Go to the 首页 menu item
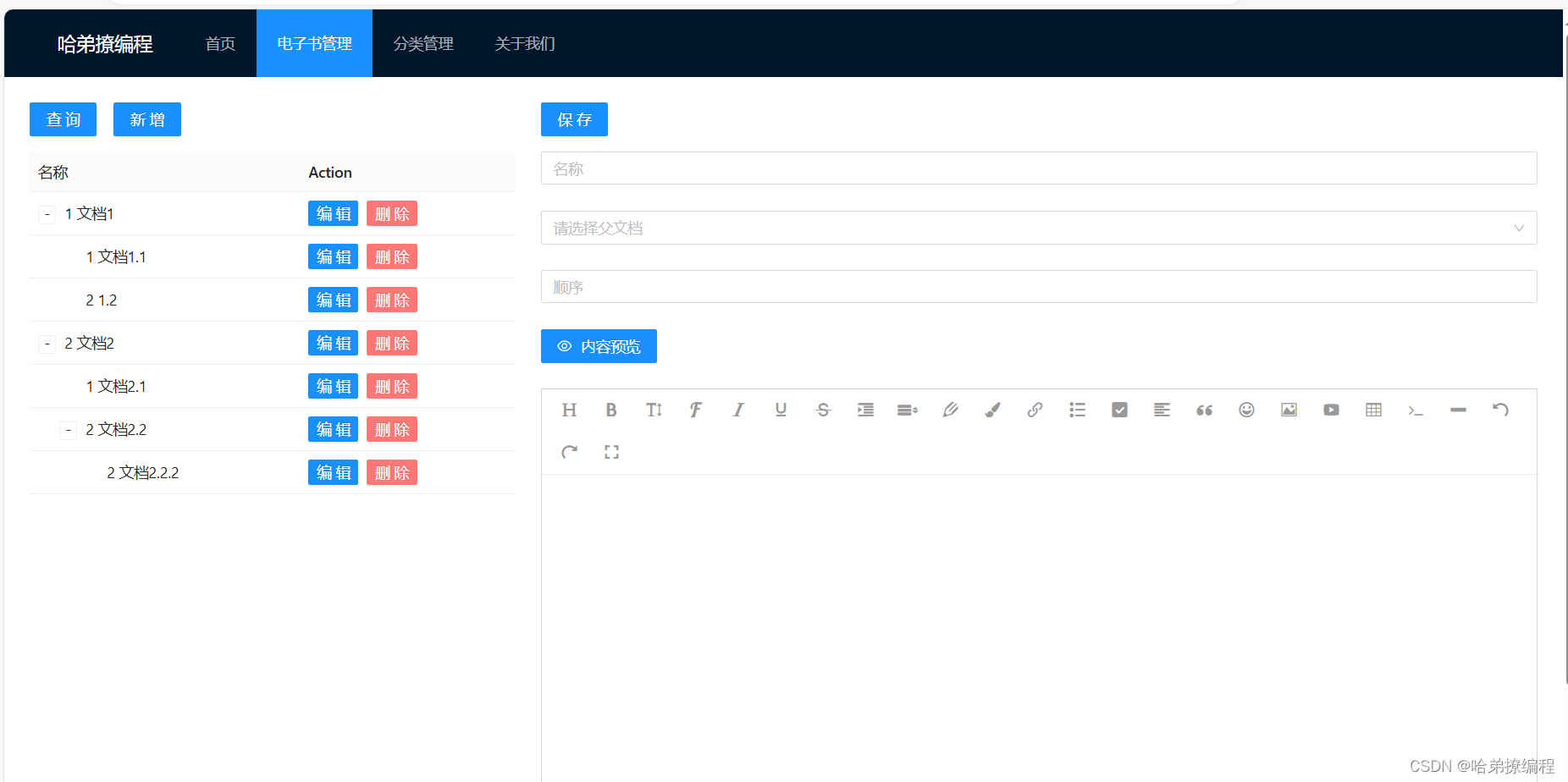1568x782 pixels. pyautogui.click(x=220, y=43)
